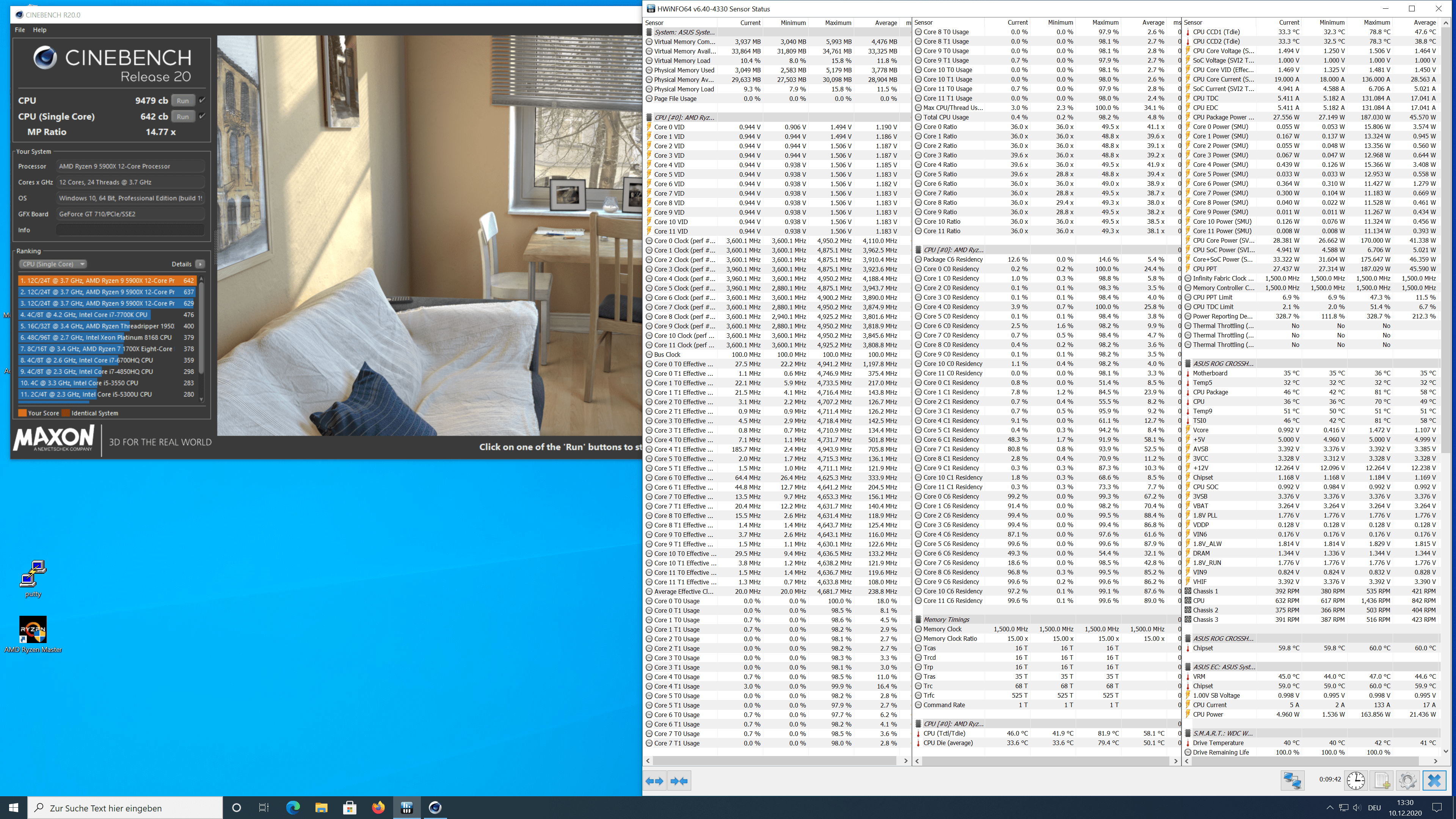Open HWiNFO sensor settings gear icon
The width and height of the screenshot is (1456, 819).
(x=1407, y=781)
